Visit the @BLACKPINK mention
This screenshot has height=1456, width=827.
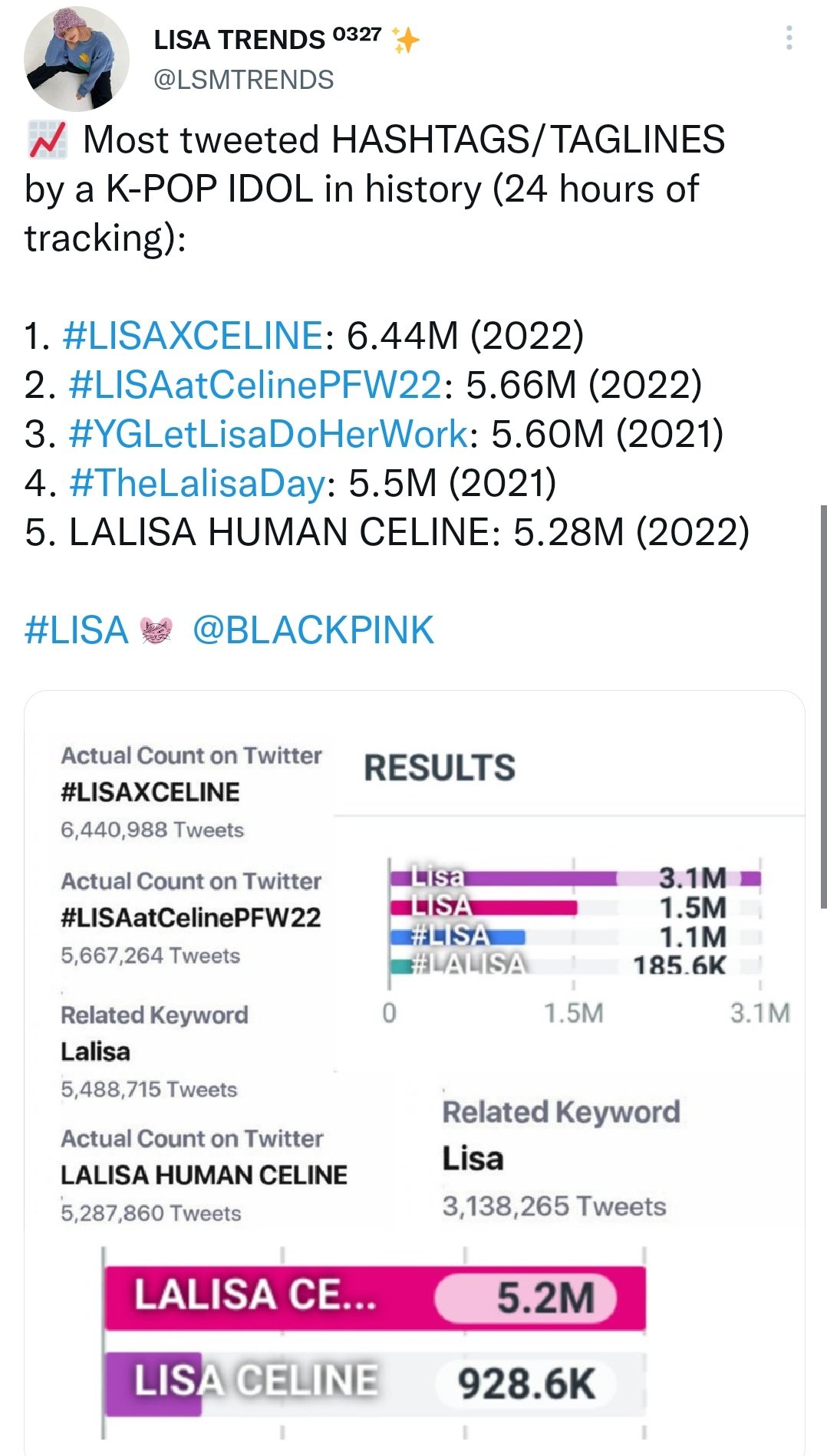coord(313,631)
